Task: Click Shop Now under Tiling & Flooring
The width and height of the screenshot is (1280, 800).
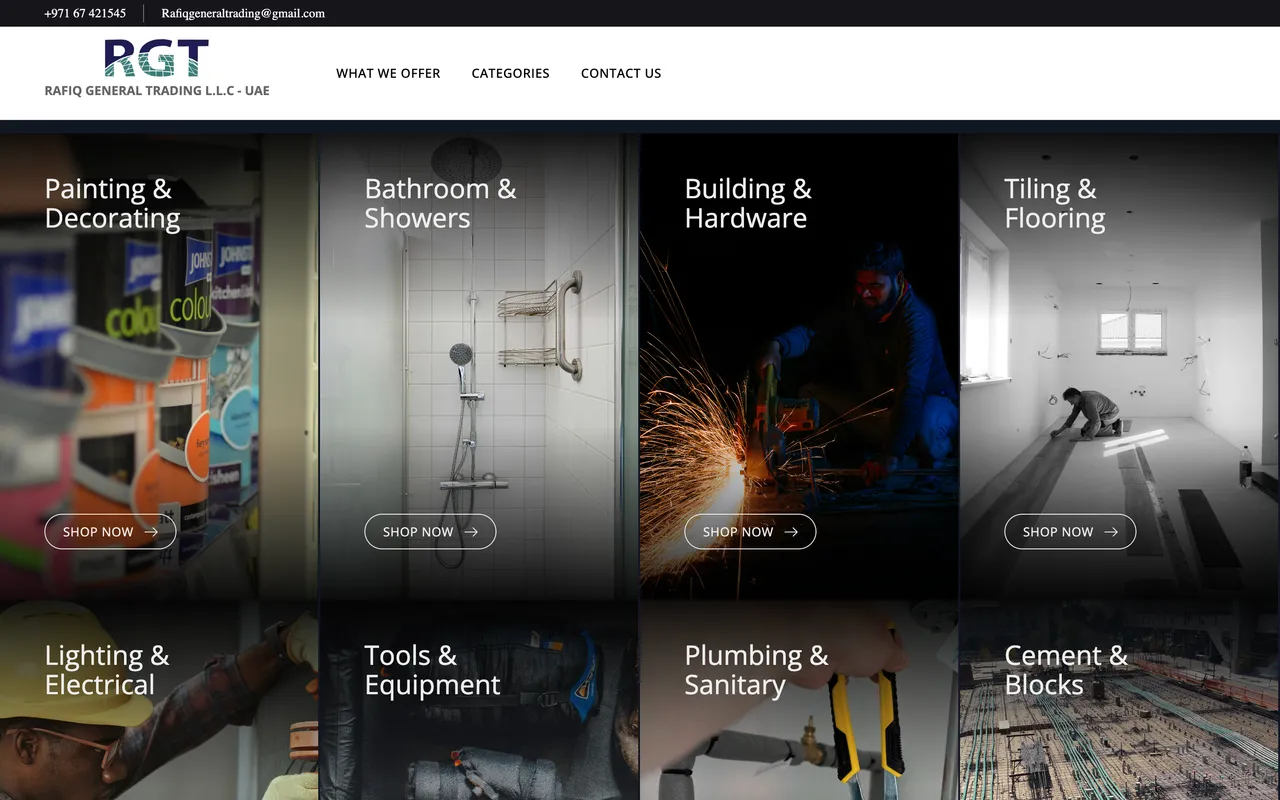Action: click(1070, 532)
